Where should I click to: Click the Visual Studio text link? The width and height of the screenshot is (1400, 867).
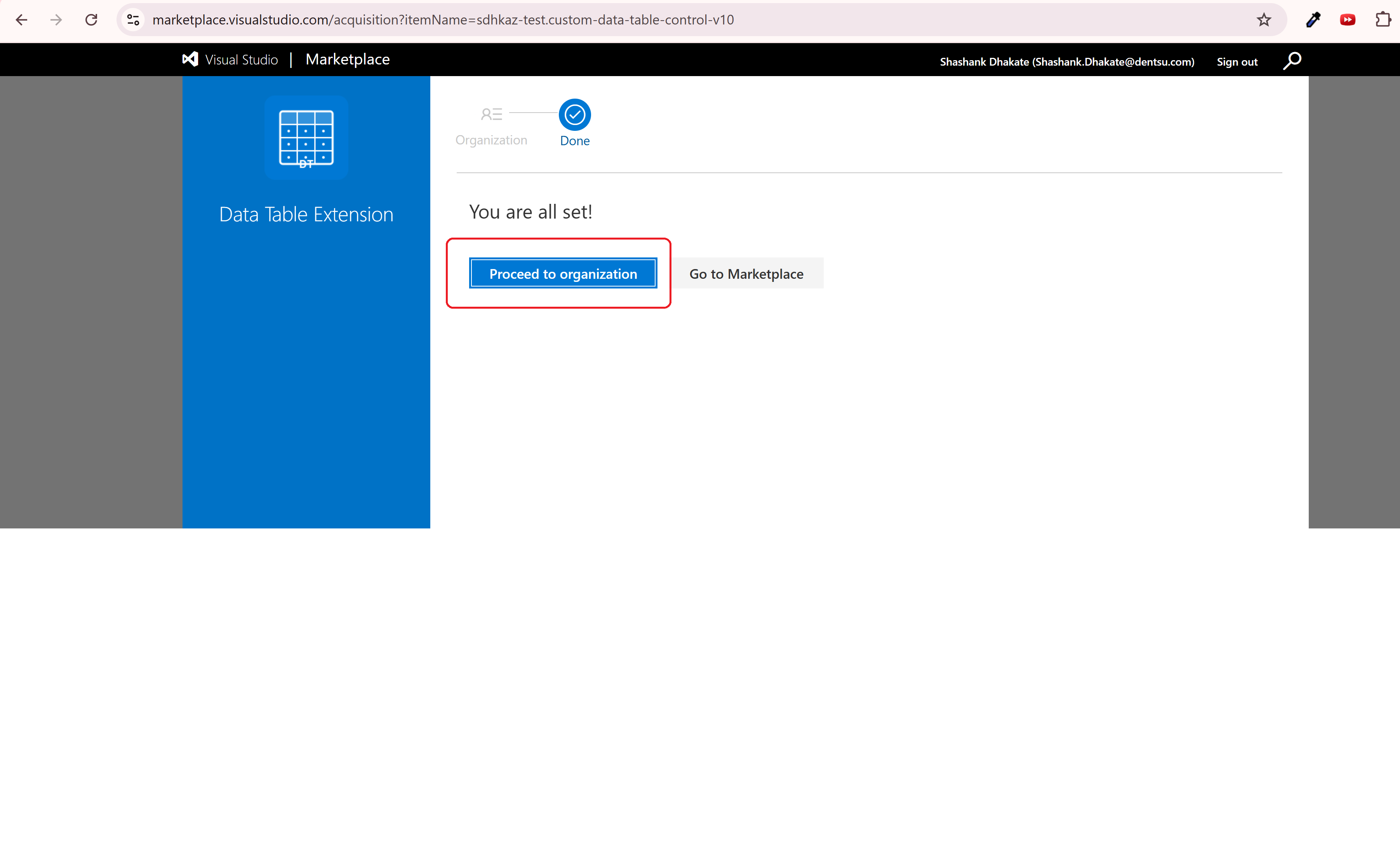pos(242,60)
